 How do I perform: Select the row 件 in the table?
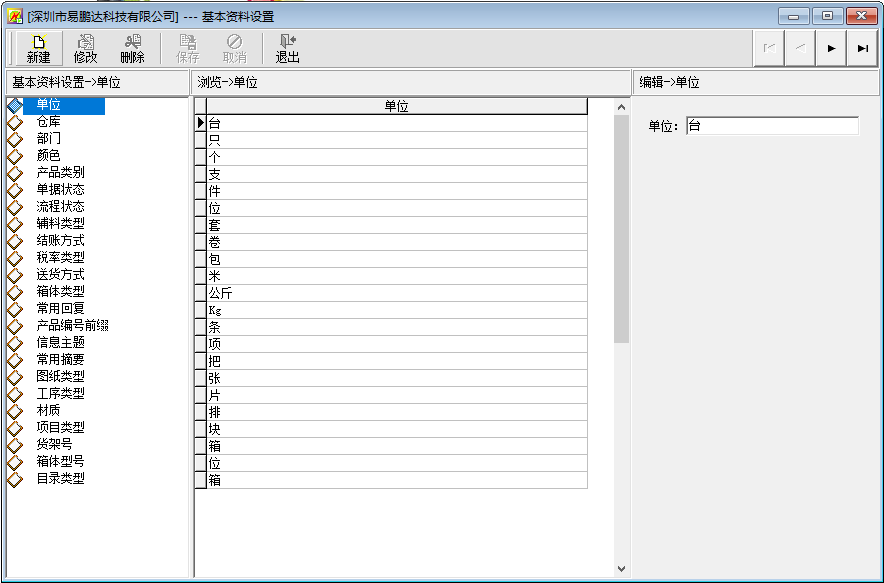click(x=397, y=191)
